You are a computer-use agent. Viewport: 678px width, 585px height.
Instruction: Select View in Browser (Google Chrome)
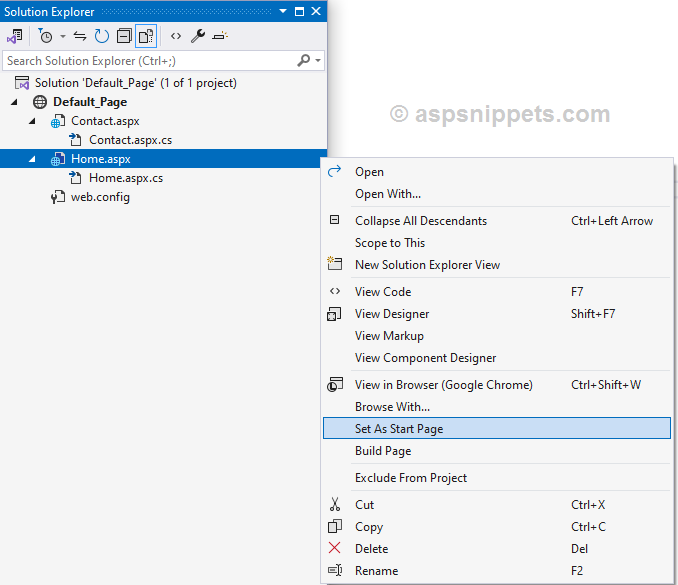497,384
